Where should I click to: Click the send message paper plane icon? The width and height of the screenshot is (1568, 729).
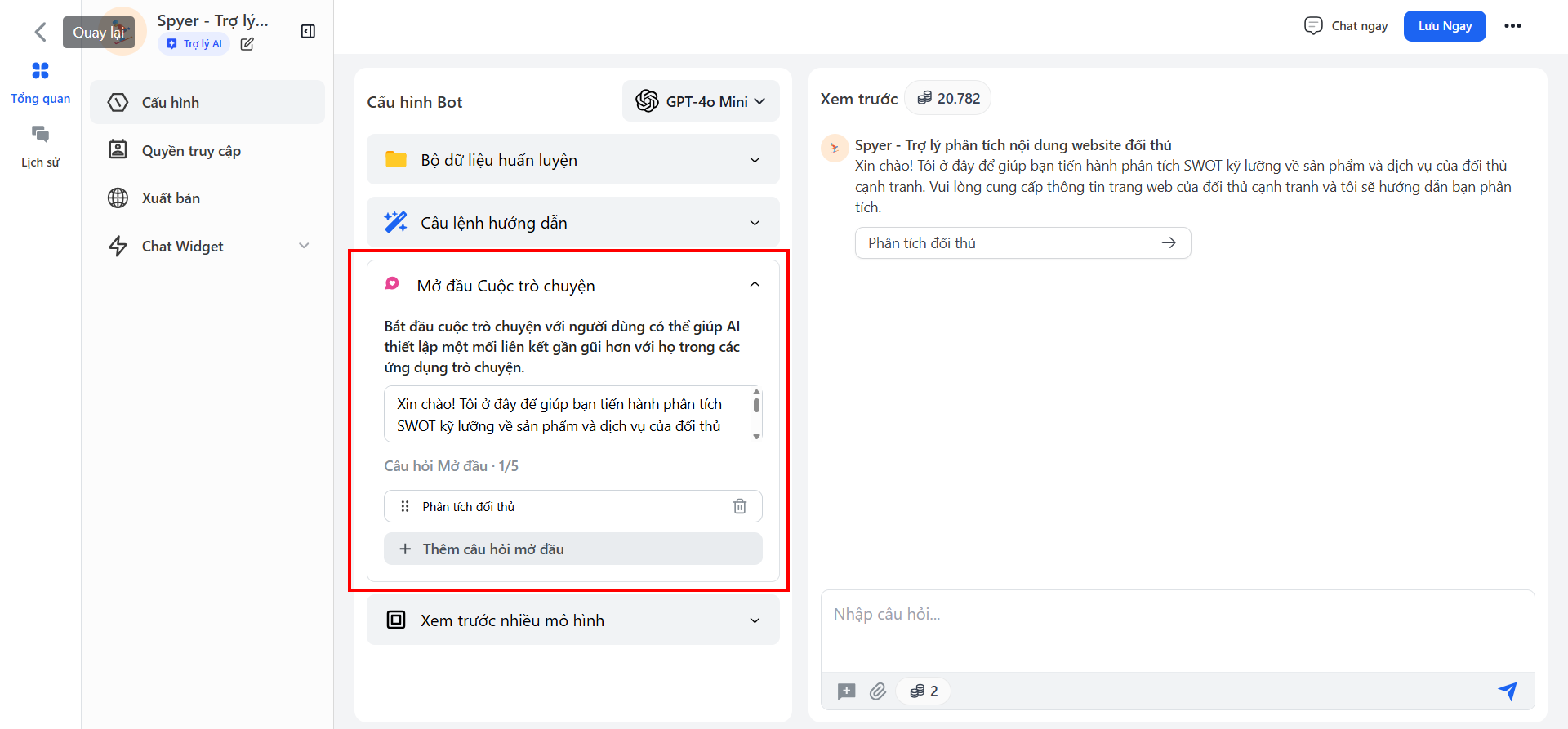(x=1507, y=691)
